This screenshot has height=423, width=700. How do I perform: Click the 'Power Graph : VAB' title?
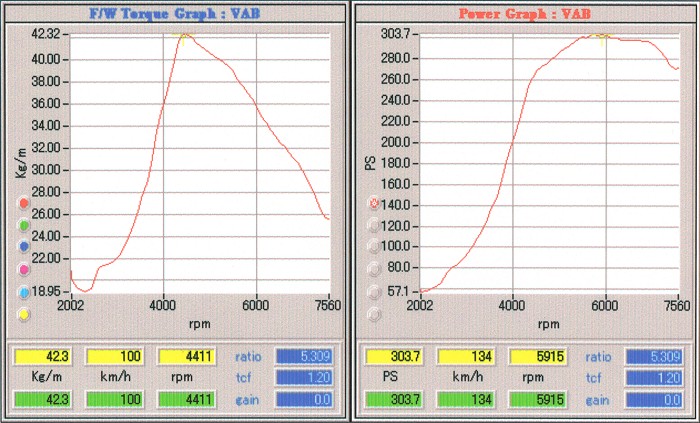(525, 14)
